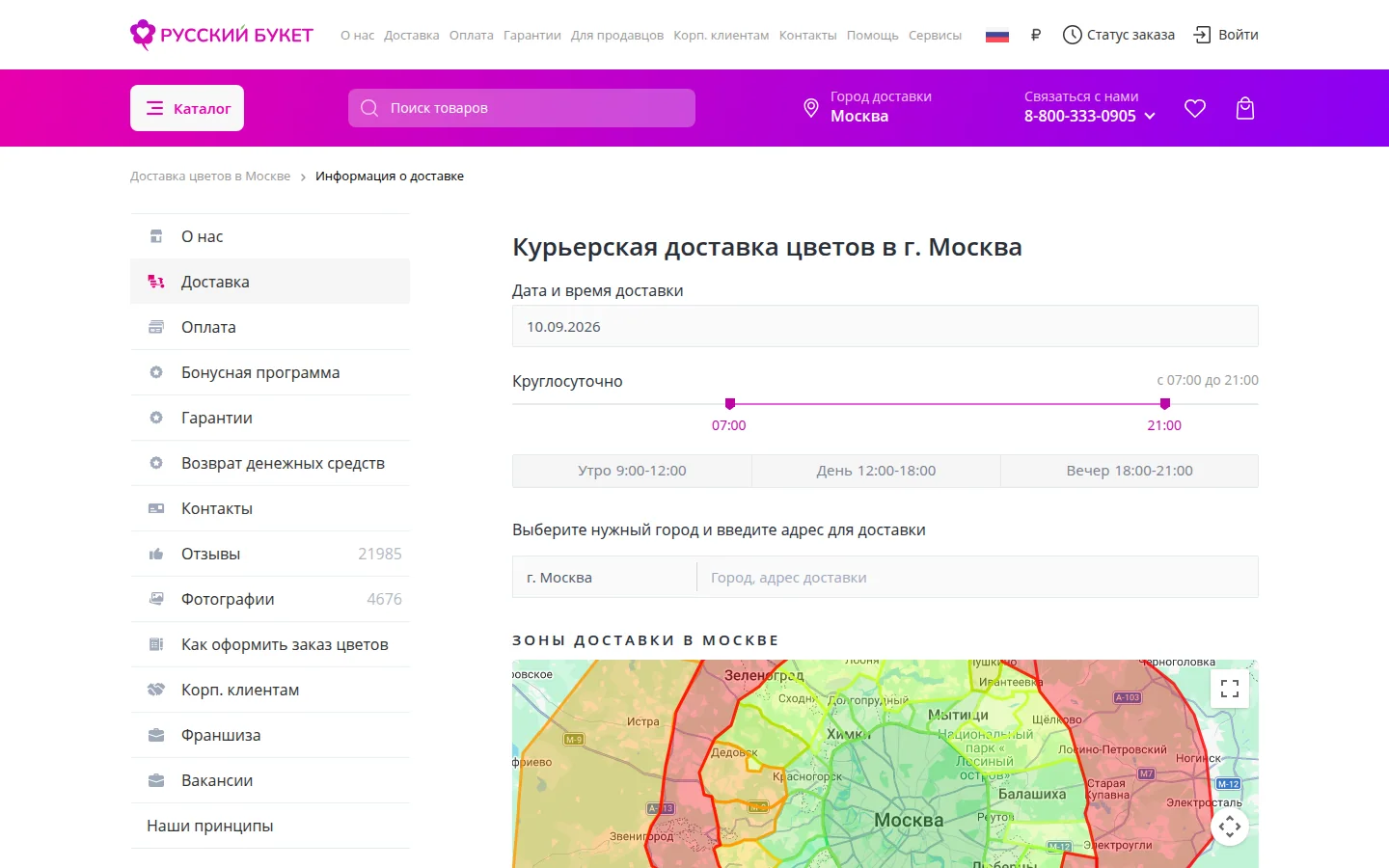
Task: Open top menu item Контакты
Action: [807, 36]
